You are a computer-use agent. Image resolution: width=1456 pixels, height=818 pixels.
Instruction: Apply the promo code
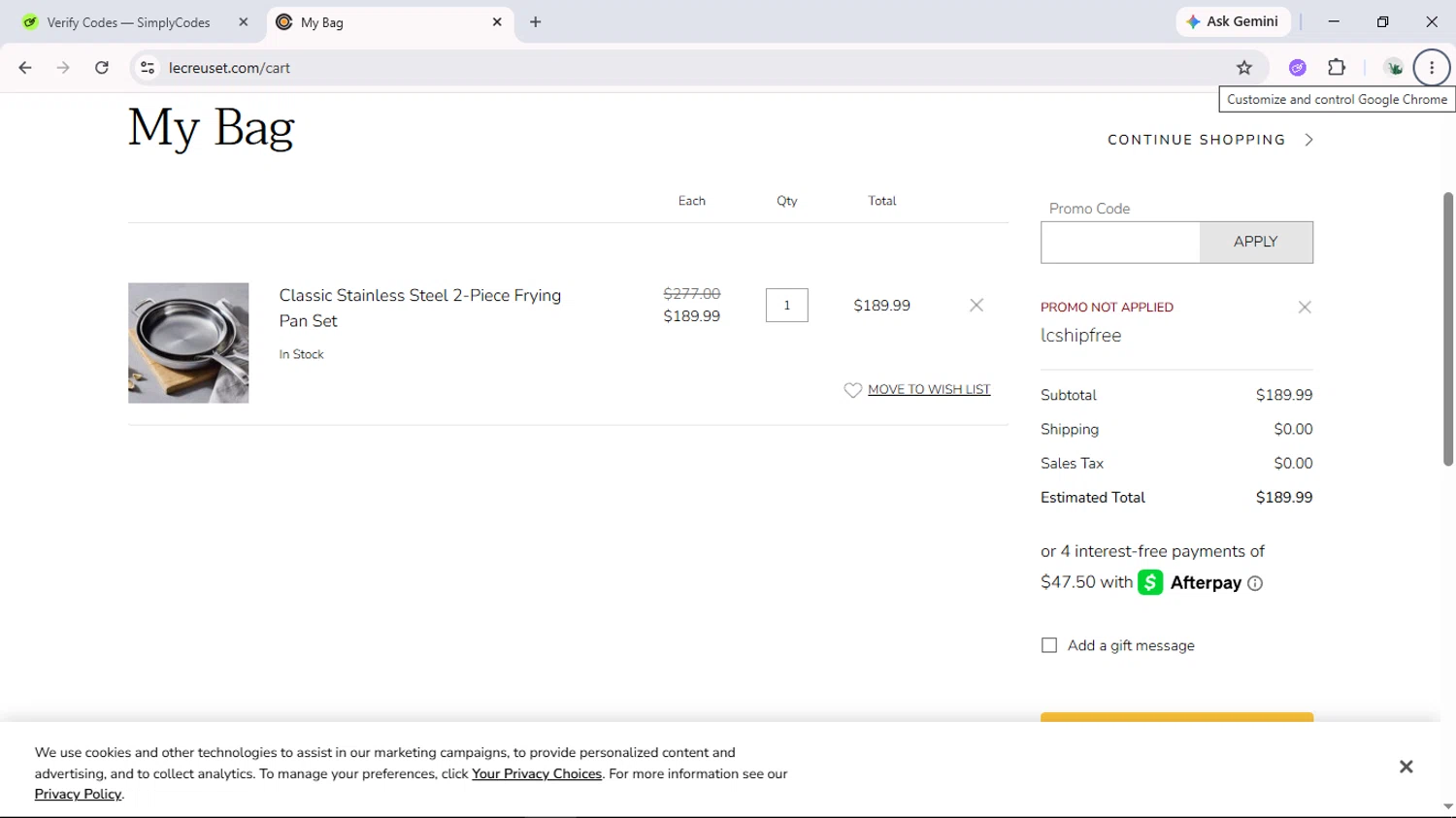(1256, 243)
